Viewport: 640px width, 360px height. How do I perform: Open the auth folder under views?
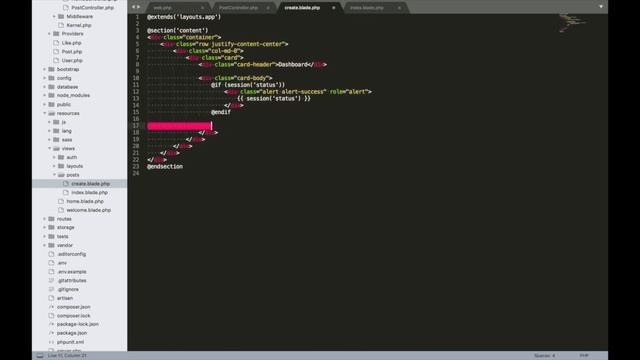pos(71,157)
